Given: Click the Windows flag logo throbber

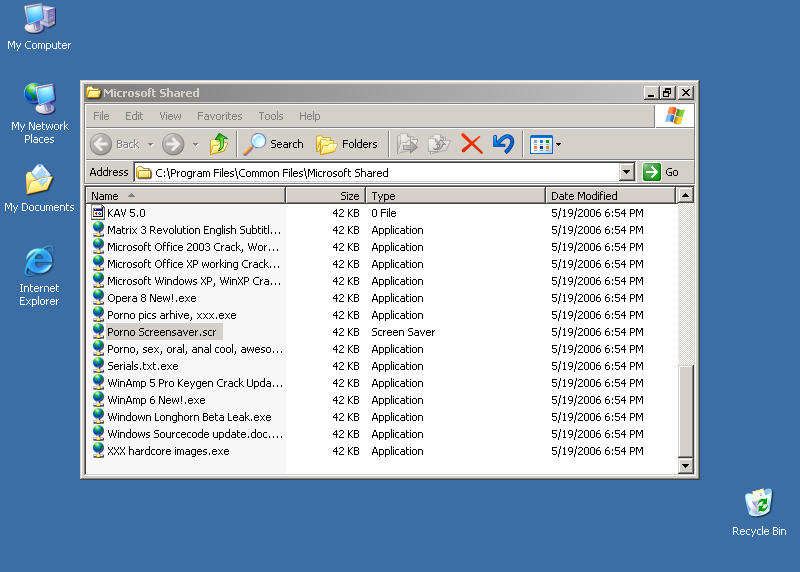Looking at the screenshot, I should (x=674, y=116).
